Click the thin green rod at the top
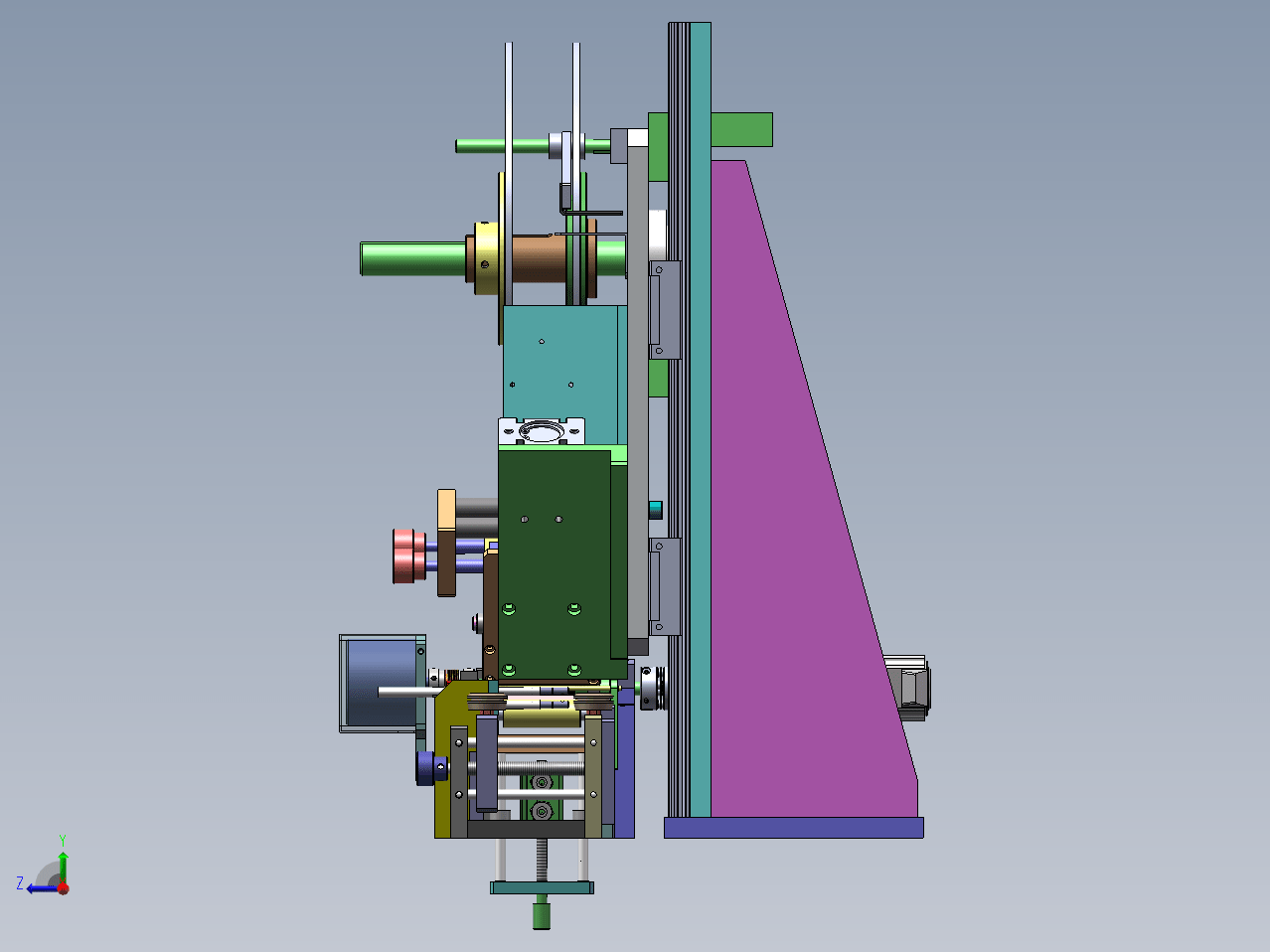Screen dimensions: 1270x952 [502, 146]
